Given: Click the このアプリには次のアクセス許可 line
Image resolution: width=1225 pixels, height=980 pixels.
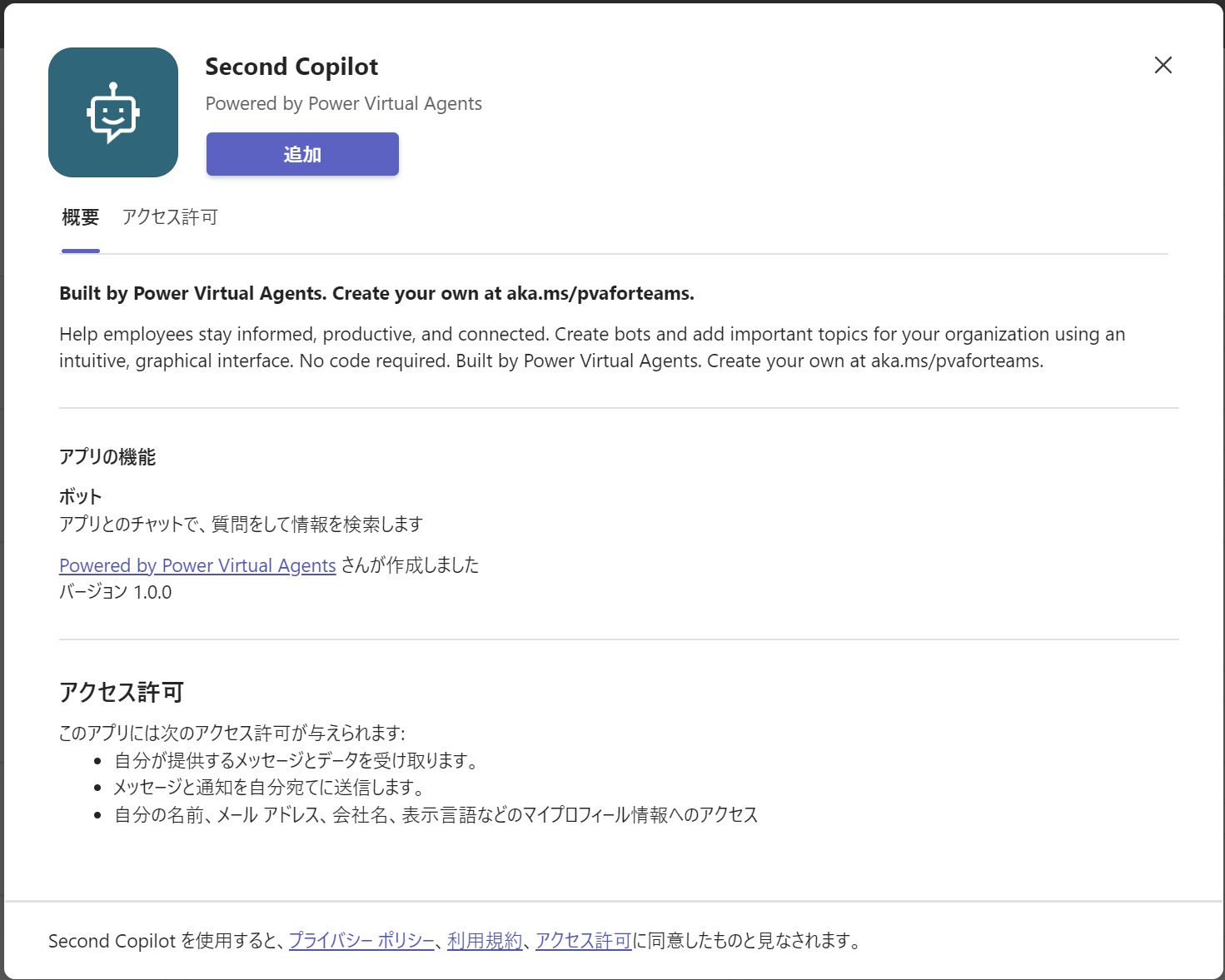Looking at the screenshot, I should 232,733.
